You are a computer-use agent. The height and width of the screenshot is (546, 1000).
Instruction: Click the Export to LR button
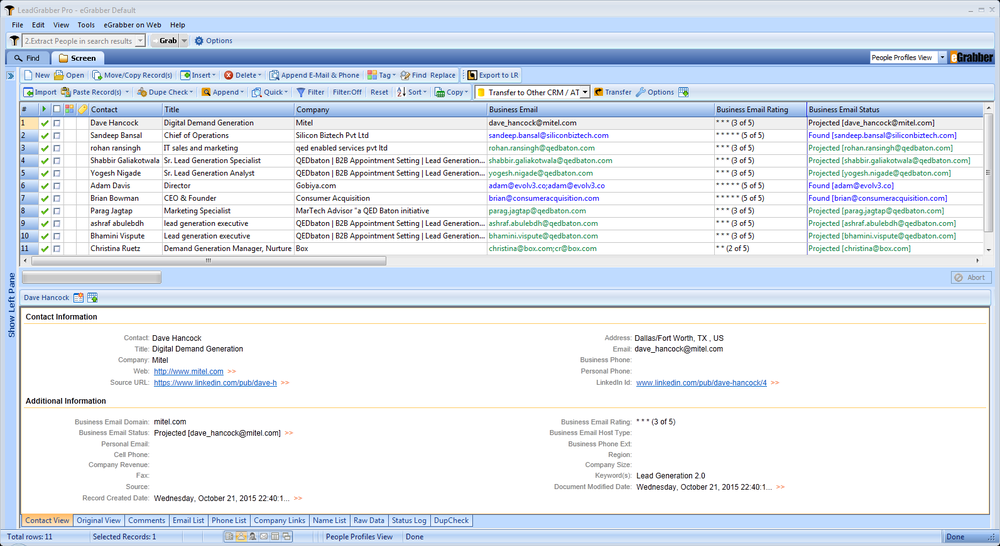coord(492,75)
